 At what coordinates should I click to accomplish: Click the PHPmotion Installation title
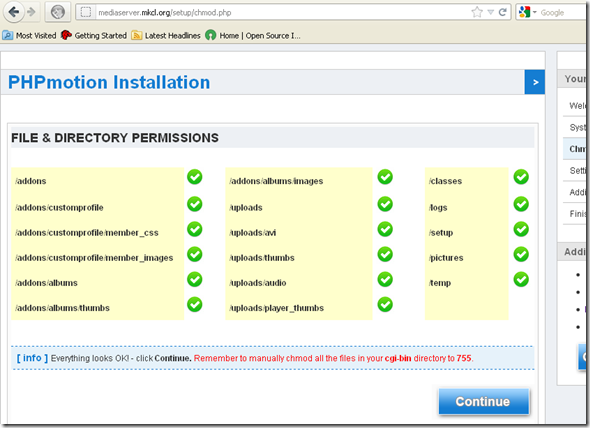[109, 82]
